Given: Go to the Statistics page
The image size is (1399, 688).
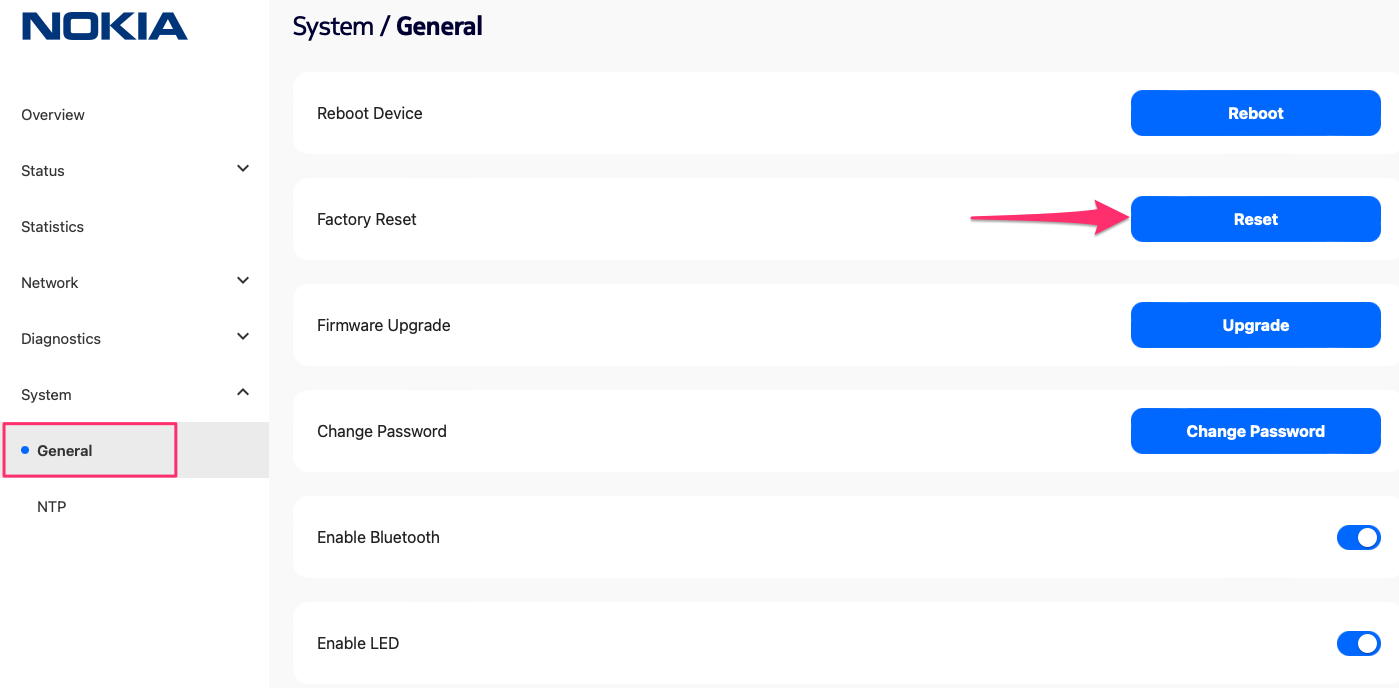Looking at the screenshot, I should point(51,226).
